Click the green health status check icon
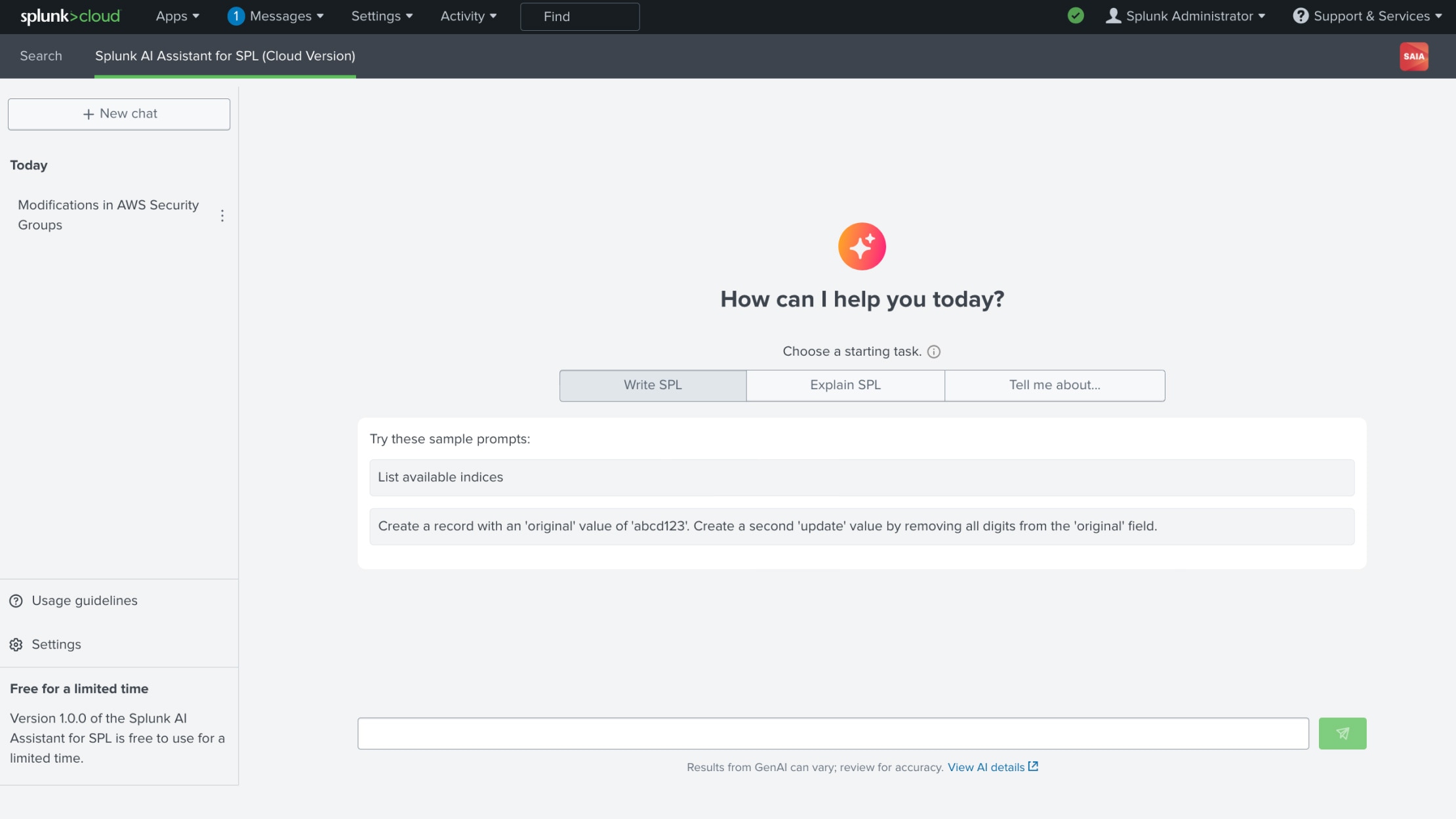 point(1076,16)
